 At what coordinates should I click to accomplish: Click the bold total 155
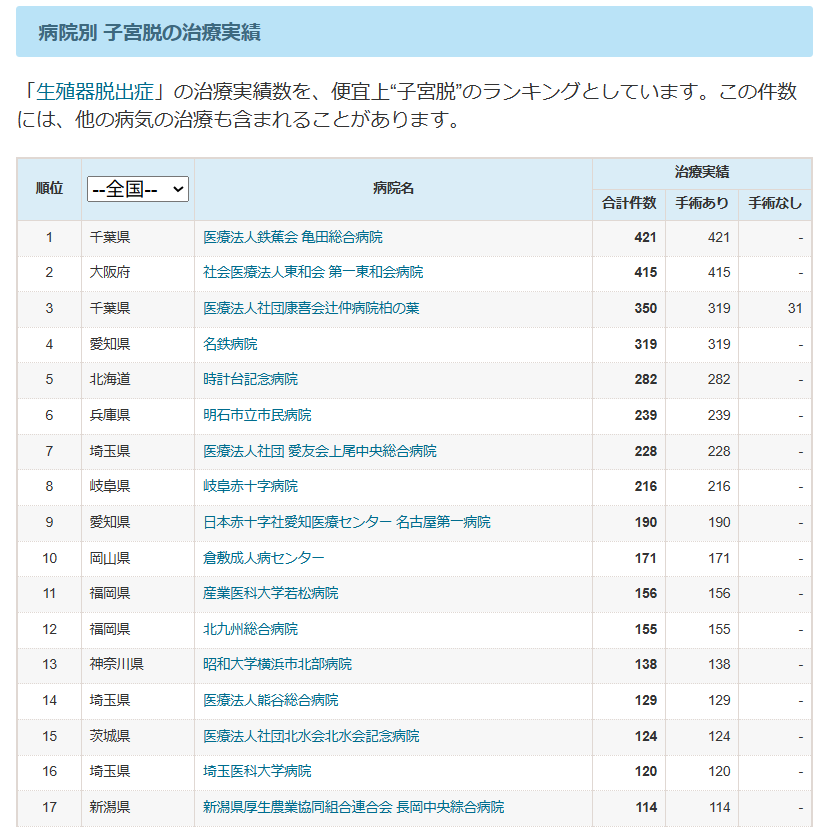pyautogui.click(x=646, y=629)
